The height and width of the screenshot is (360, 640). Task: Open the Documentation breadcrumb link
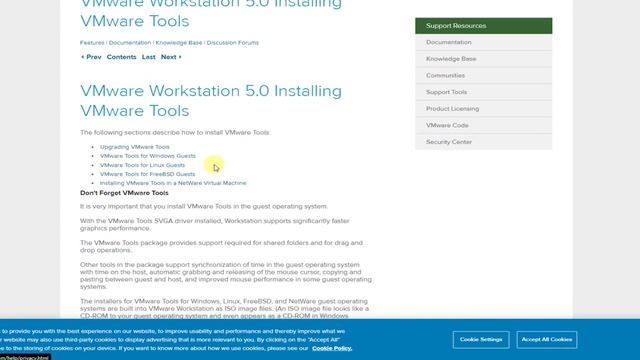tap(130, 42)
